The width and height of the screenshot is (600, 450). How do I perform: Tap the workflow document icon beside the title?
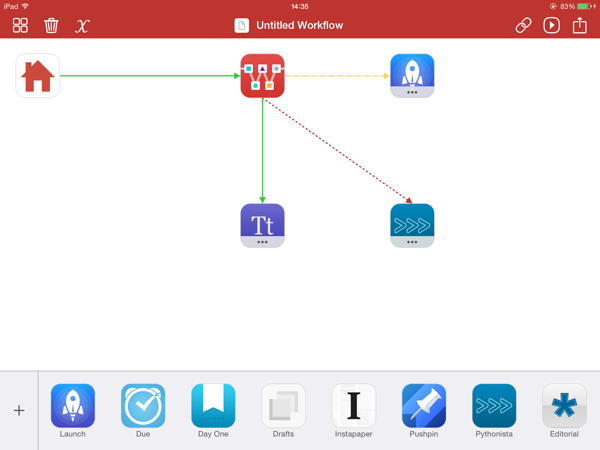click(241, 26)
